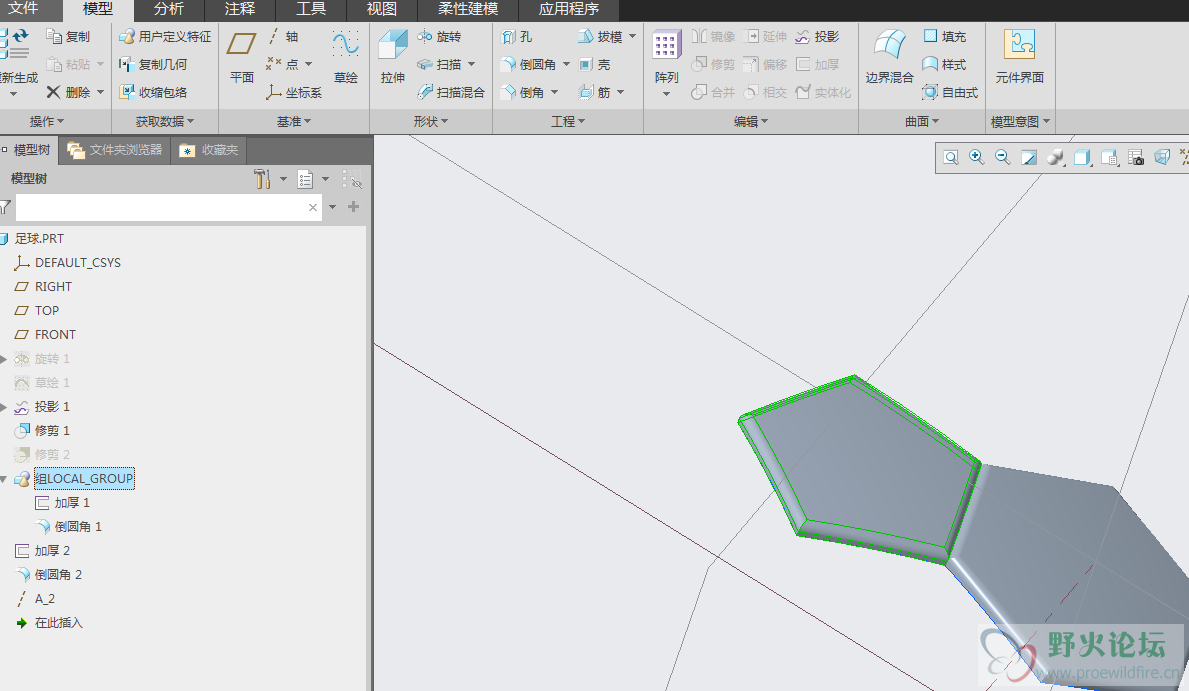Screen dimensions: 1189x691
Task: Create a Coordinate System (坐标系)
Action: [x=294, y=93]
